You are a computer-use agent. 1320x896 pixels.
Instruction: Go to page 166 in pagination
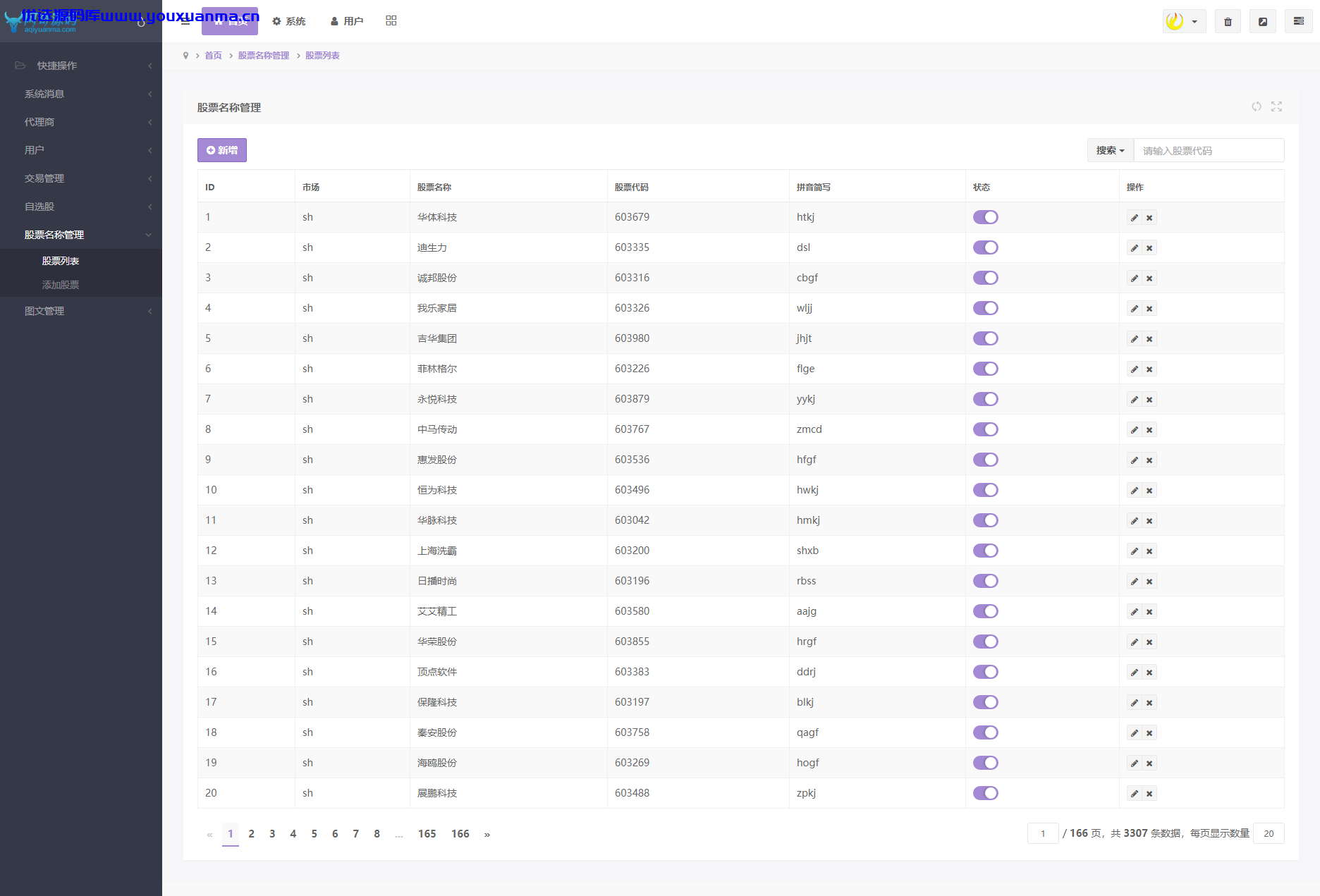pos(460,834)
